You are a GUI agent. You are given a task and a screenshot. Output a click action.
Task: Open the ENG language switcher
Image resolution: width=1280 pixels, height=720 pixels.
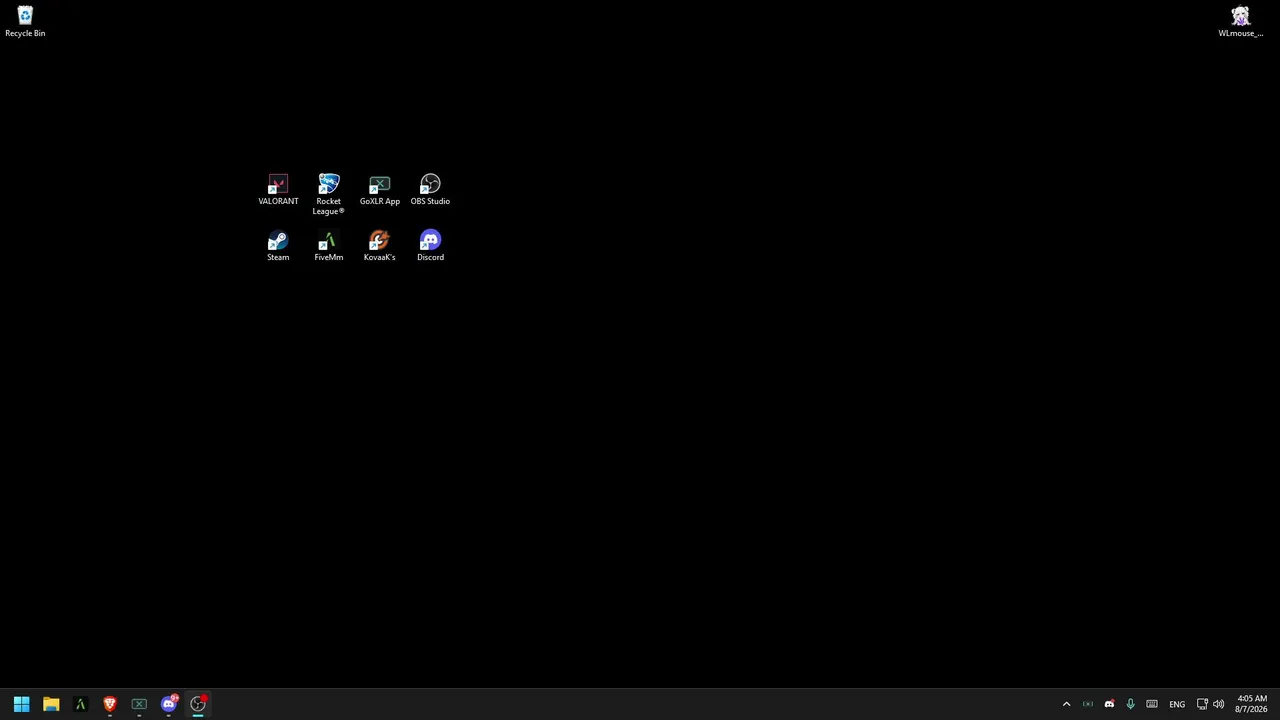point(1177,704)
